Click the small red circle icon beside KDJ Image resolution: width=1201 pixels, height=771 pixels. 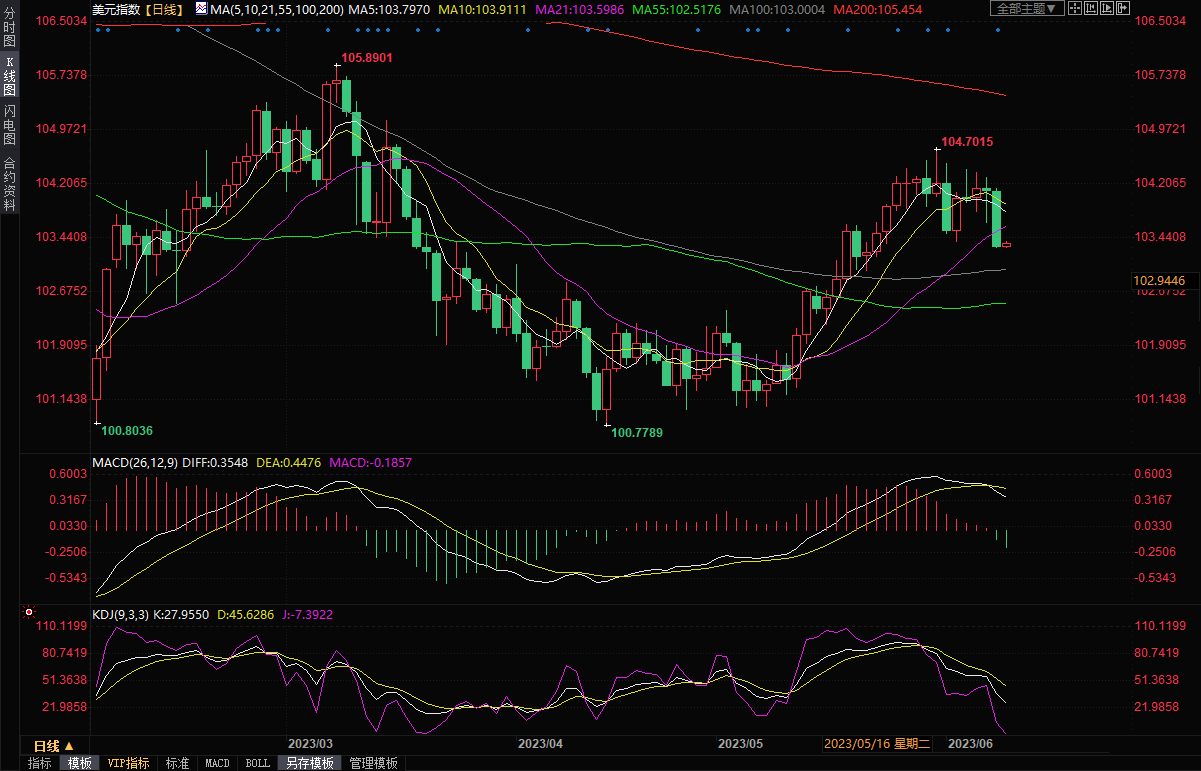[29, 611]
